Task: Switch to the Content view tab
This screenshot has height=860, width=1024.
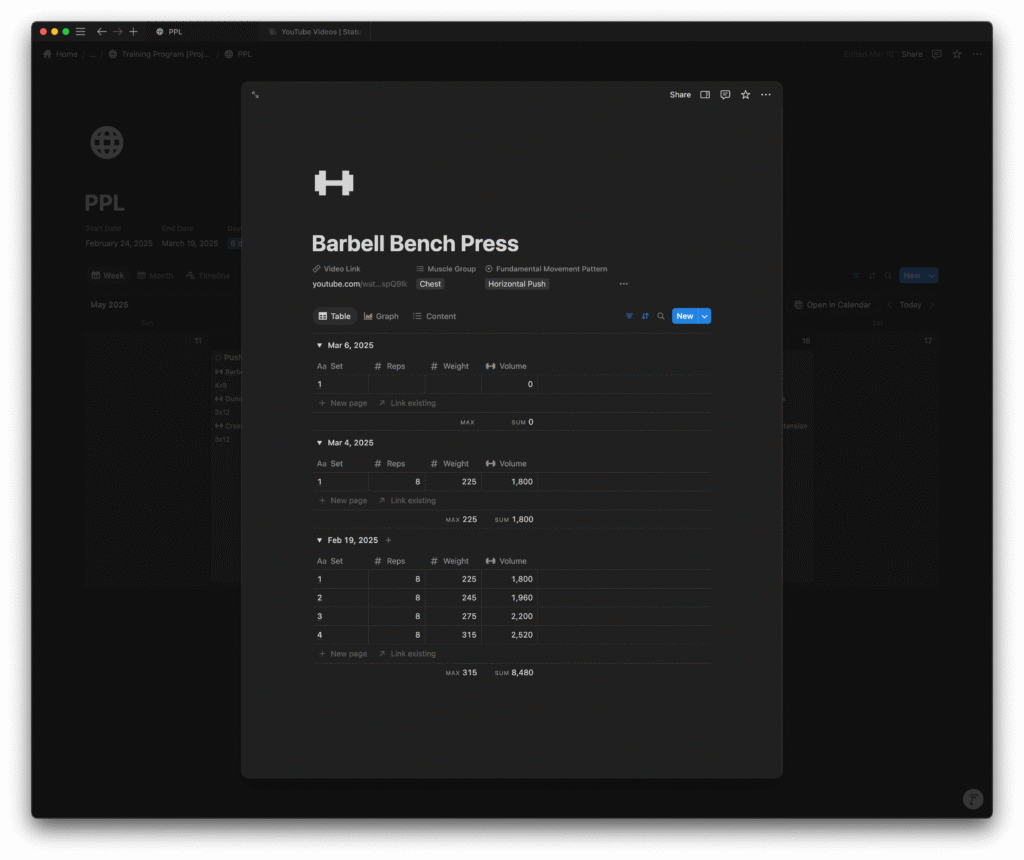Action: [434, 316]
